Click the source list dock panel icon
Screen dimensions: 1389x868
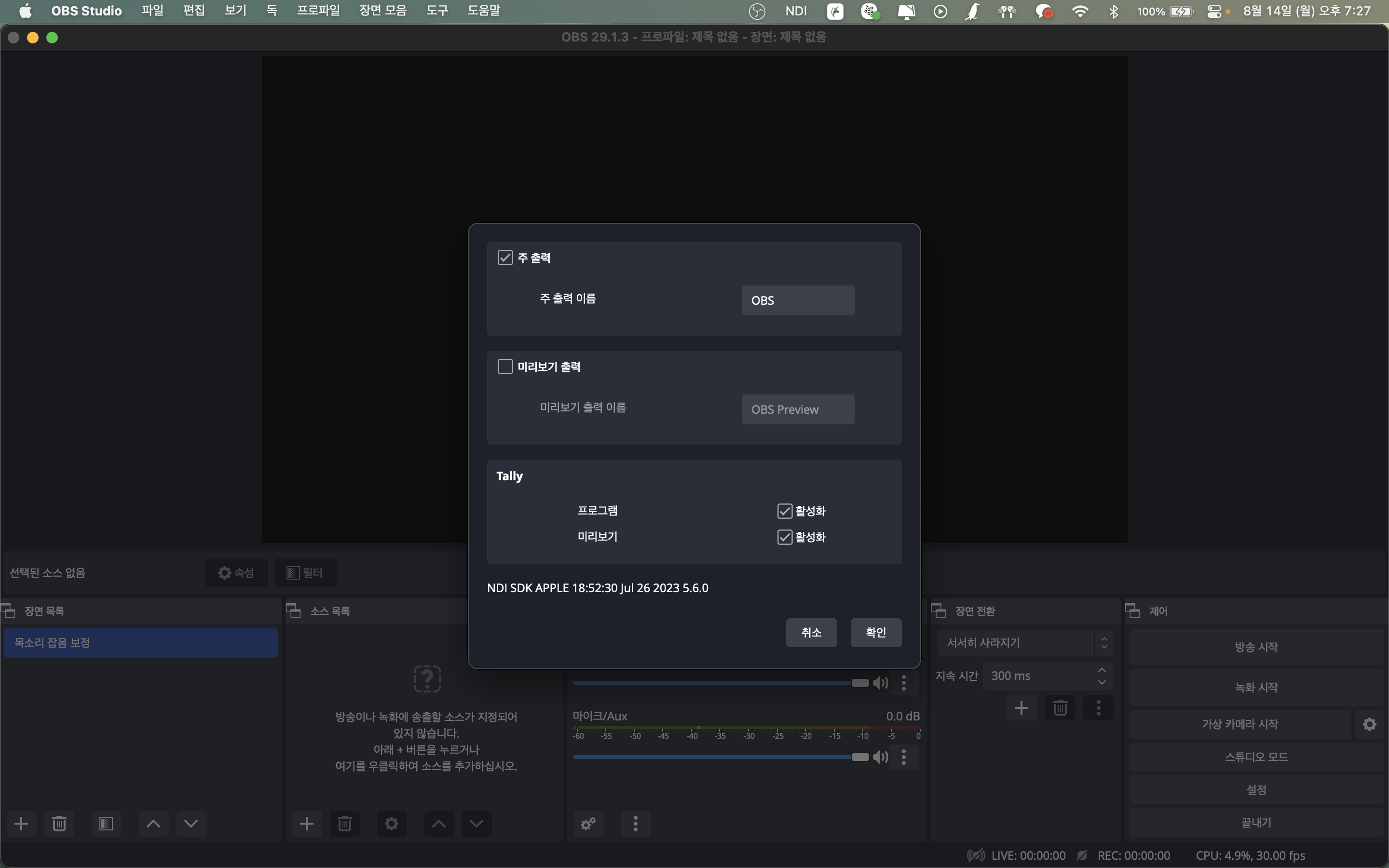293,611
